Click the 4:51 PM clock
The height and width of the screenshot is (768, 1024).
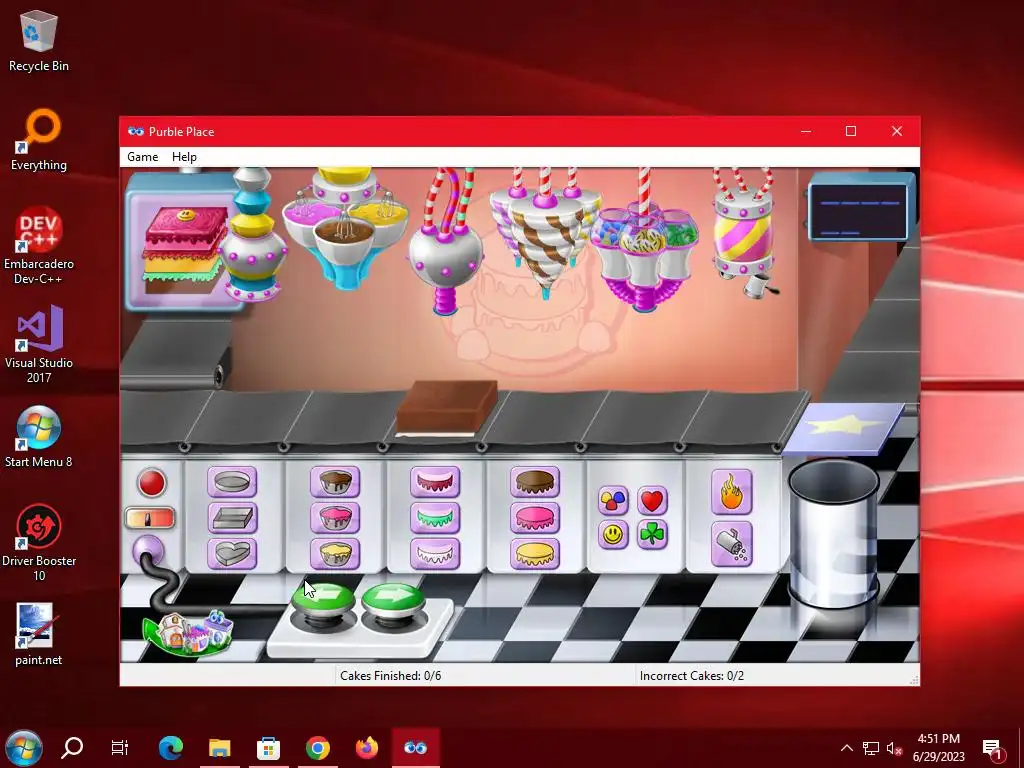938,739
